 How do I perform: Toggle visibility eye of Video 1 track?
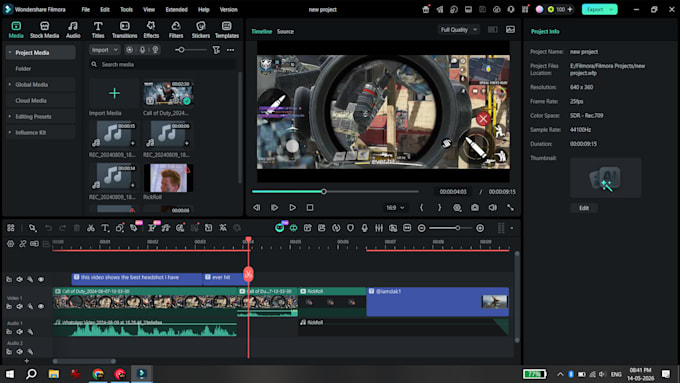pyautogui.click(x=41, y=306)
